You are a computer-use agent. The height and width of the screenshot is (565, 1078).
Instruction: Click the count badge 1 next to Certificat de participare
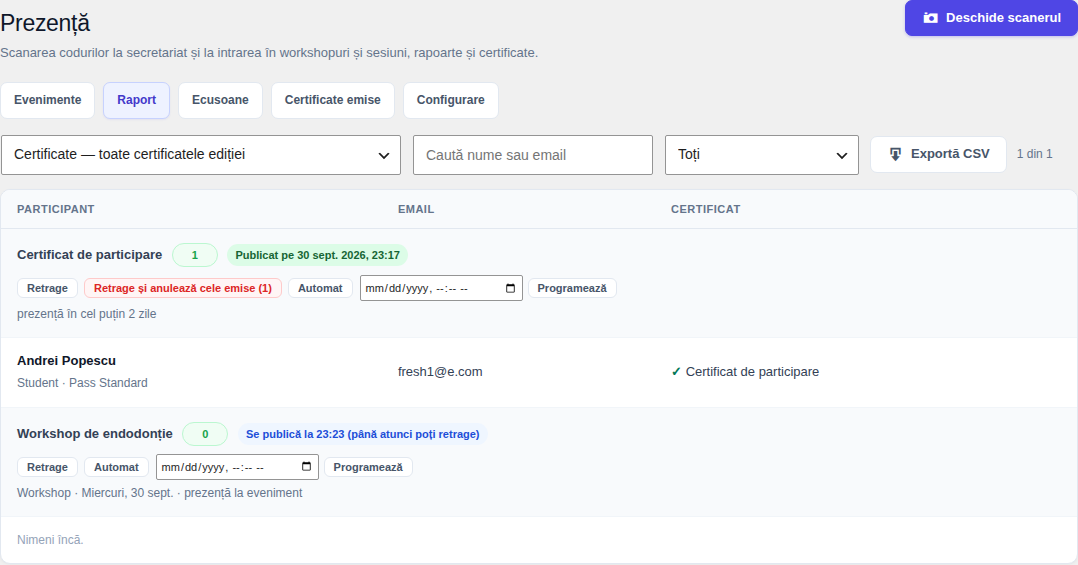coord(195,255)
